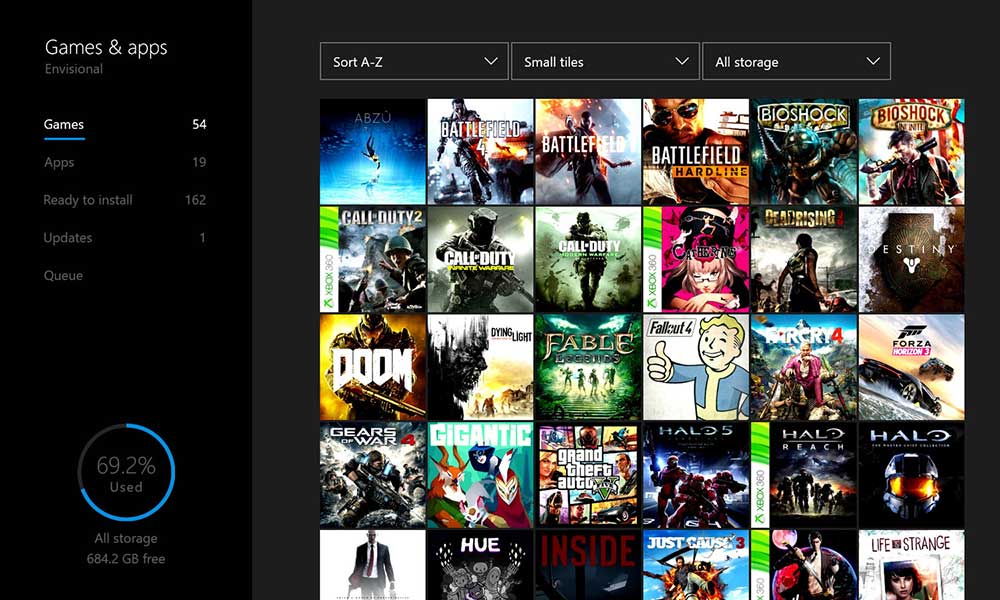
Task: Click the 684.2 GB free text
Action: (126, 559)
